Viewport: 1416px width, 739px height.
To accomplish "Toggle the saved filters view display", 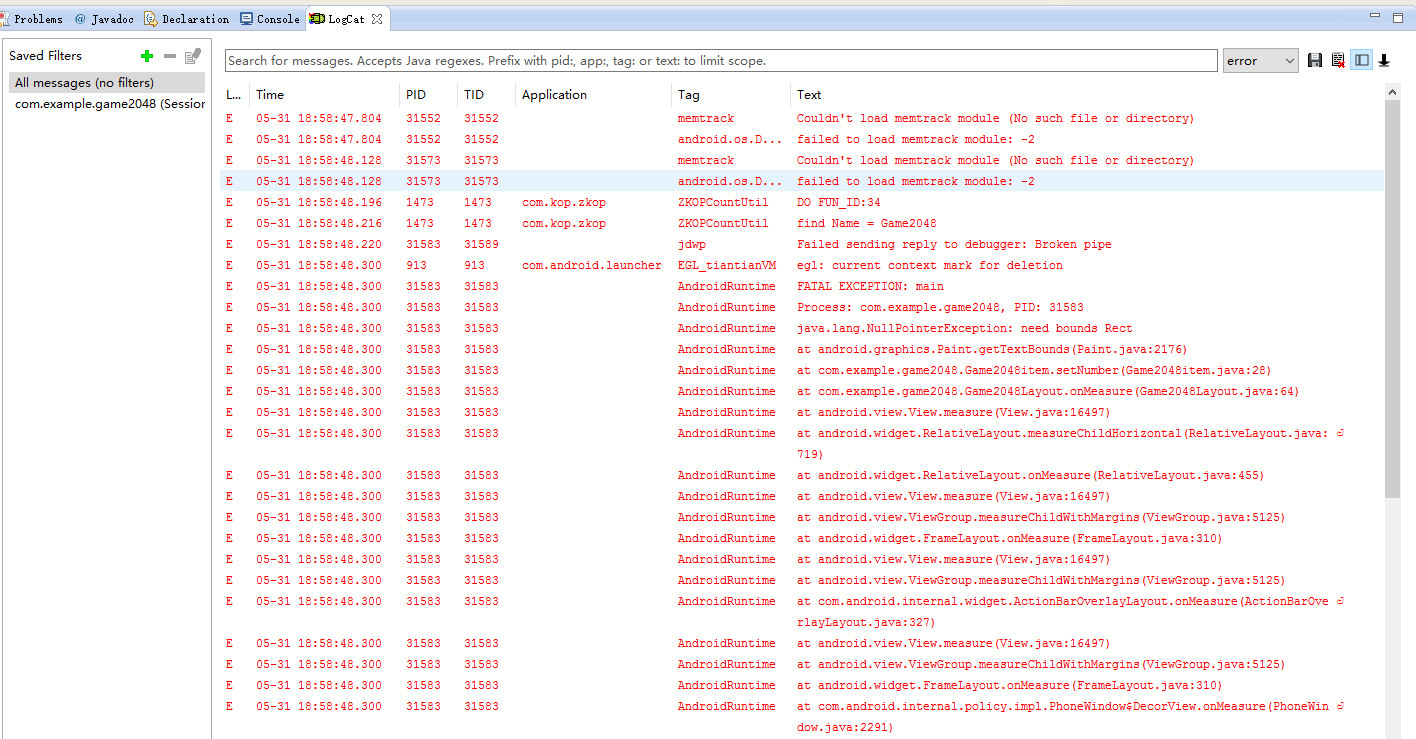I will 1361,61.
